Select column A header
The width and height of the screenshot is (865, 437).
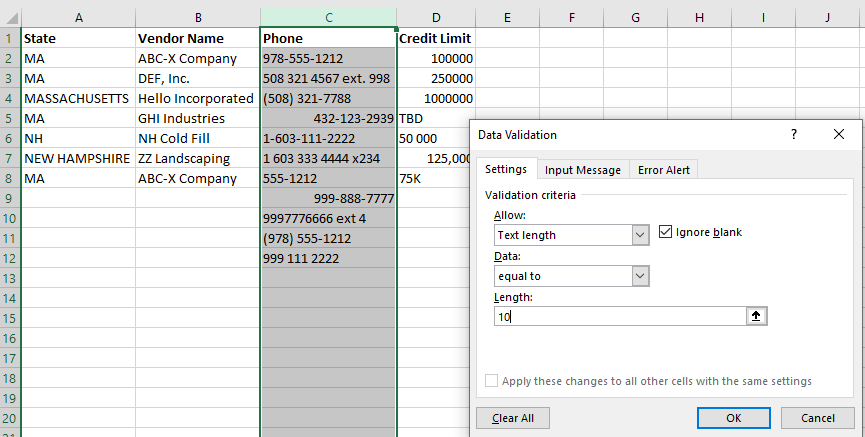(x=78, y=18)
